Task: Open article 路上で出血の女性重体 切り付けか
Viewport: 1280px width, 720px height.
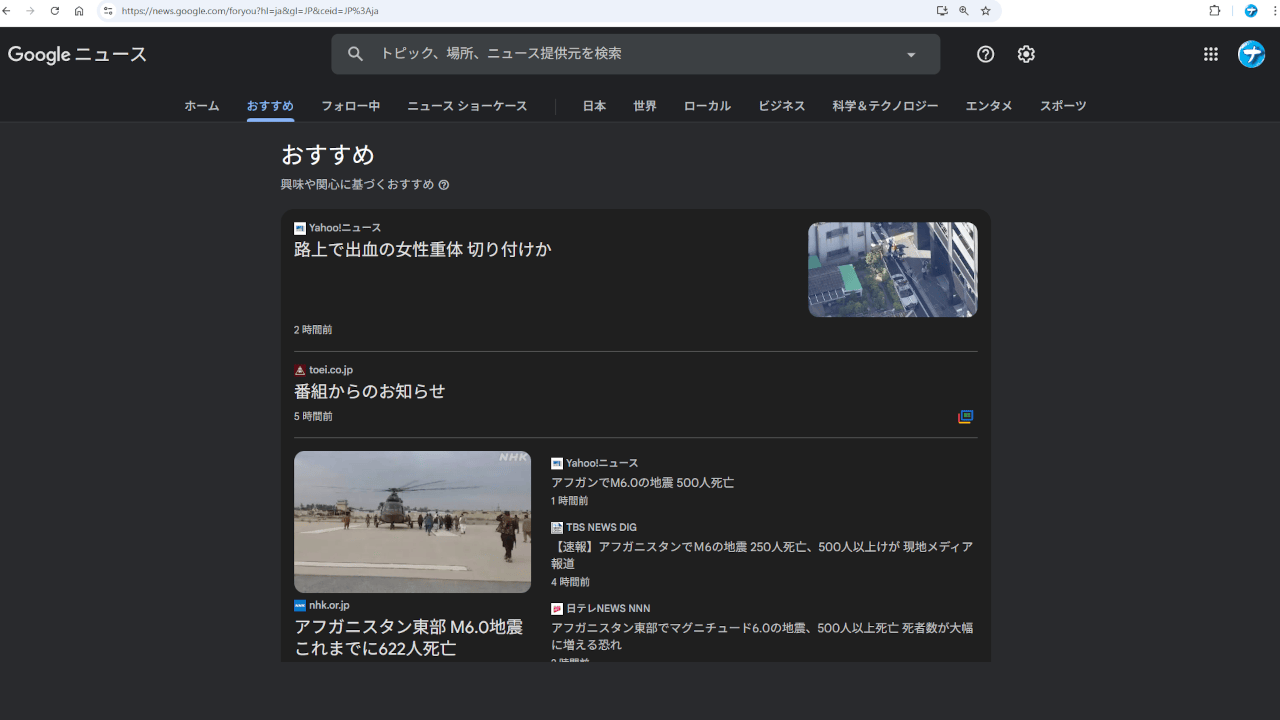Action: (x=423, y=250)
